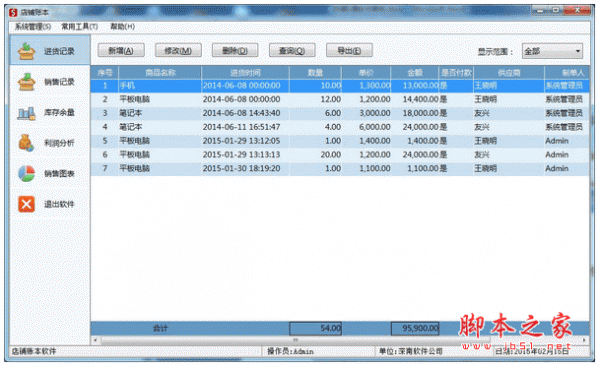This screenshot has width=600, height=367.
Task: Sort by the 单价 column header
Action: (x=366, y=72)
